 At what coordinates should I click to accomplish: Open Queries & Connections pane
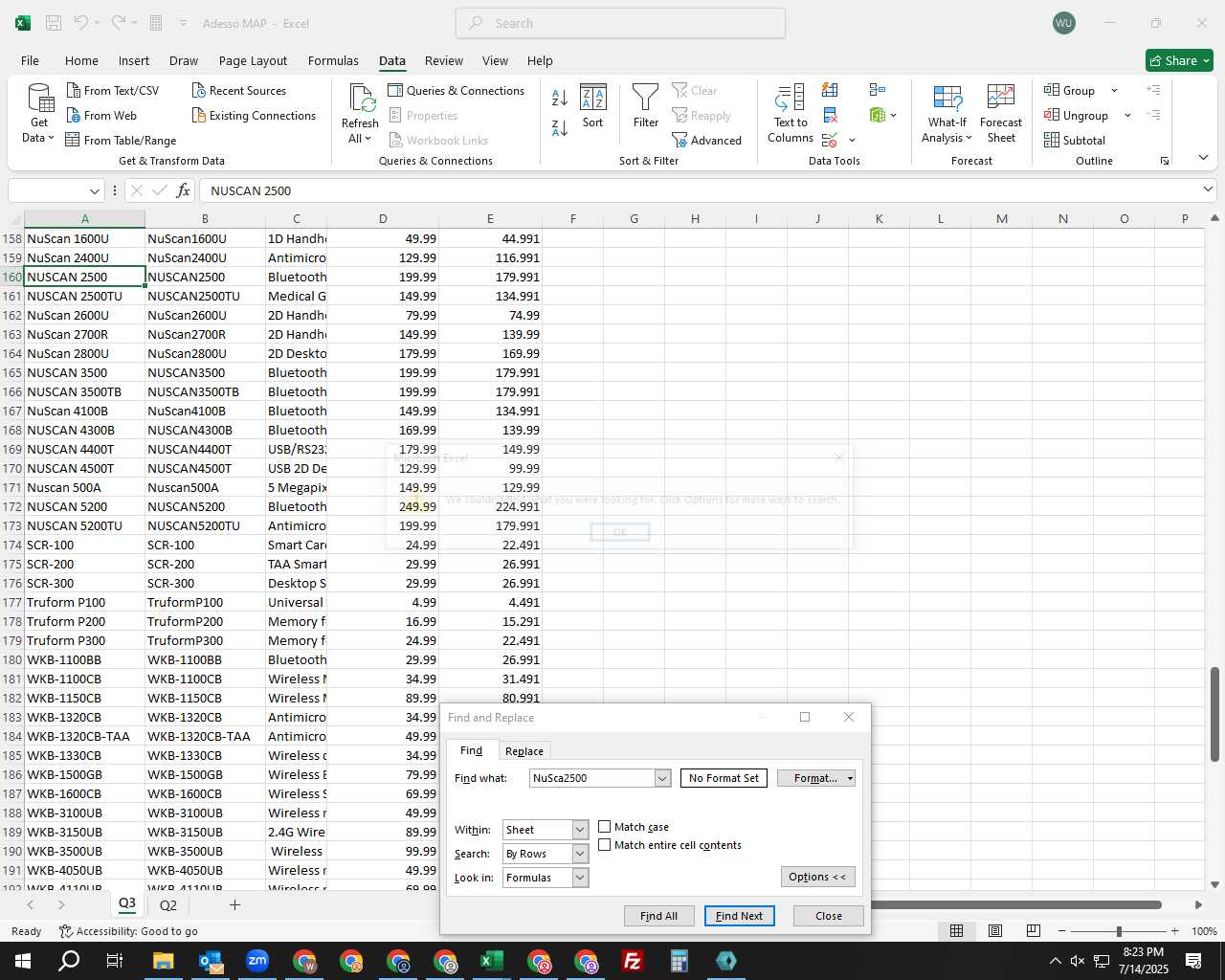click(457, 90)
